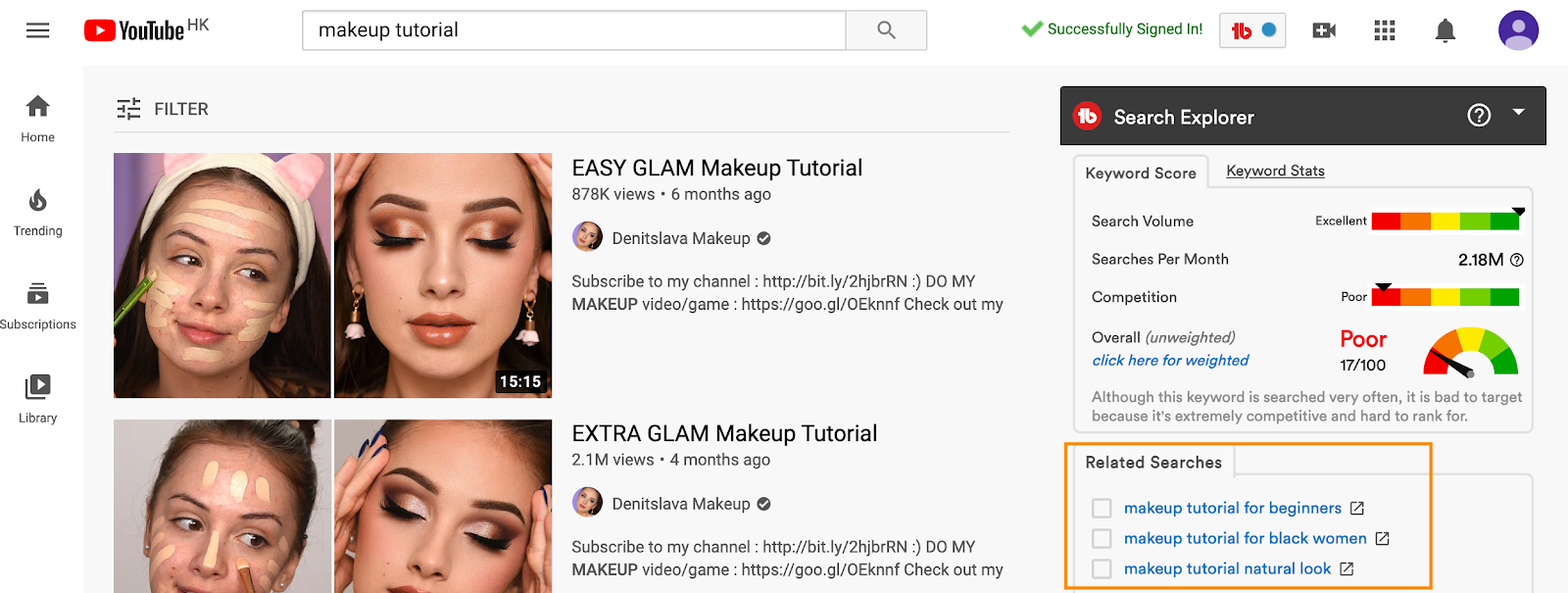
Task: Open EASY GLAM Makeup Tutorial title
Action: pyautogui.click(x=717, y=169)
